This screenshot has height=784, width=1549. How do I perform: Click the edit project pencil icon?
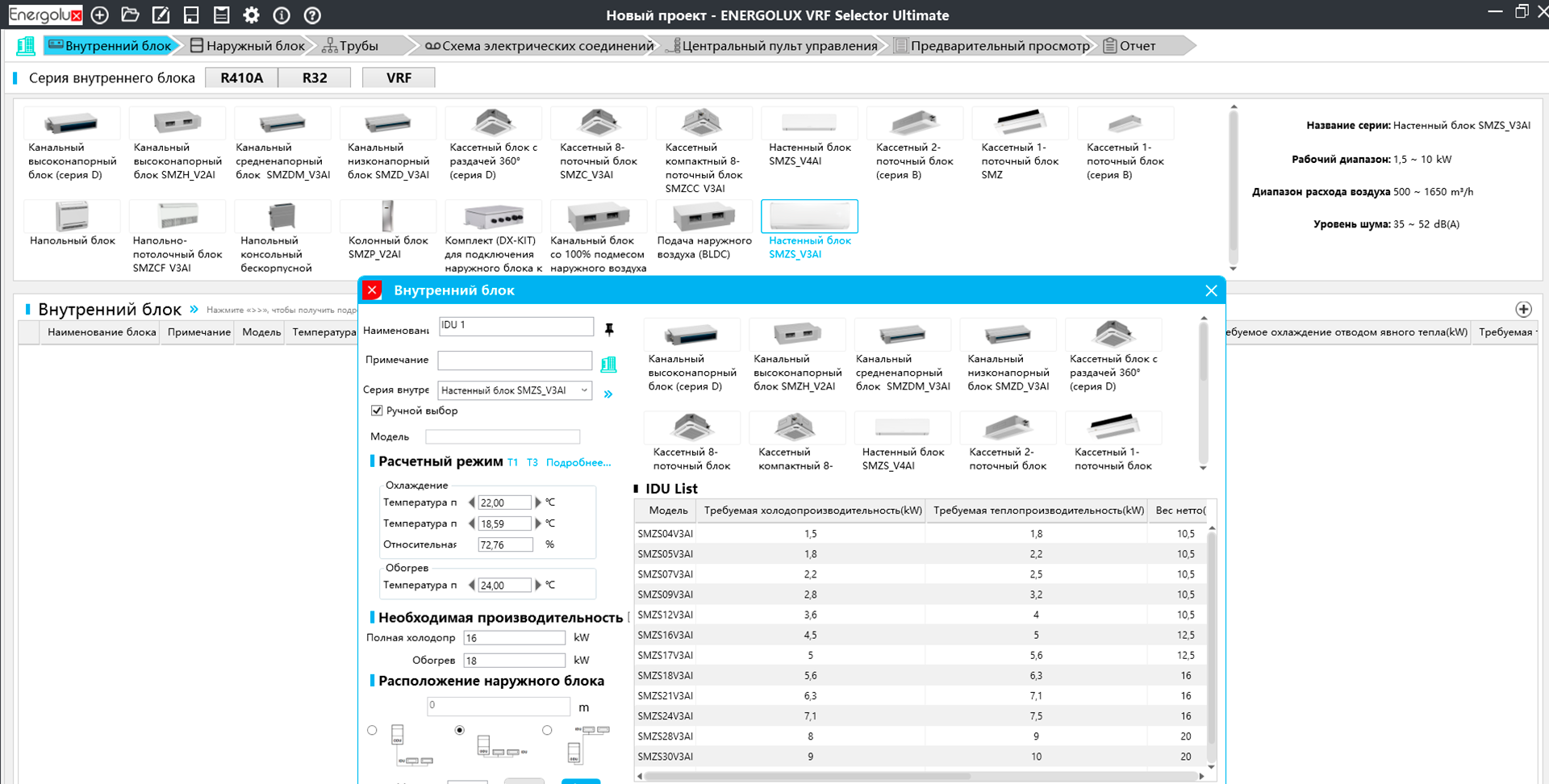pyautogui.click(x=161, y=15)
